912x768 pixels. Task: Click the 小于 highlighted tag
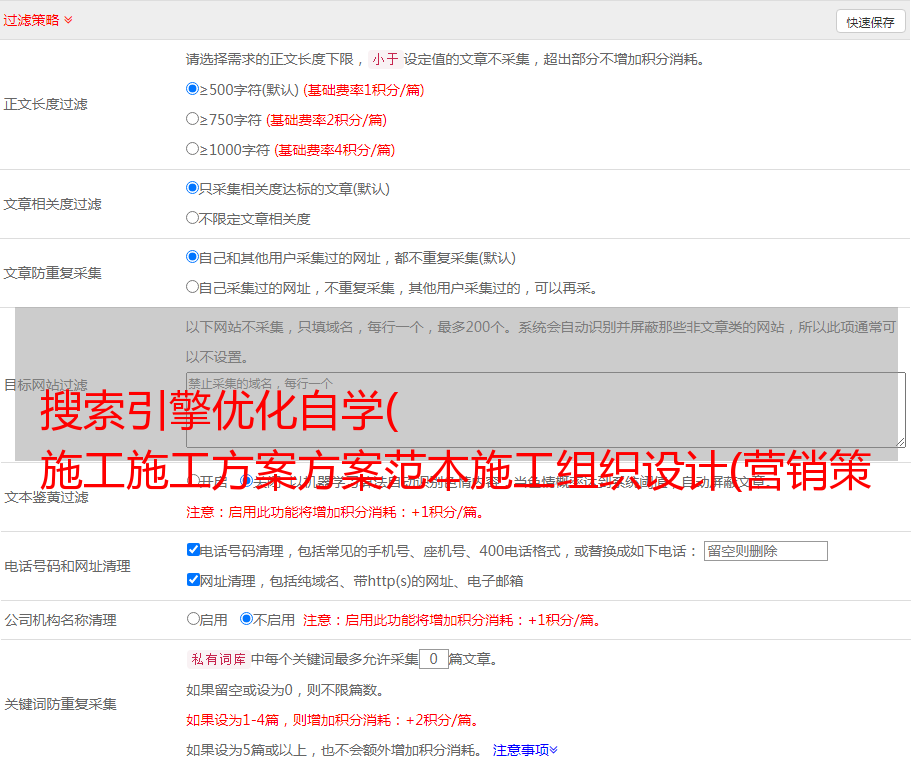click(x=385, y=59)
